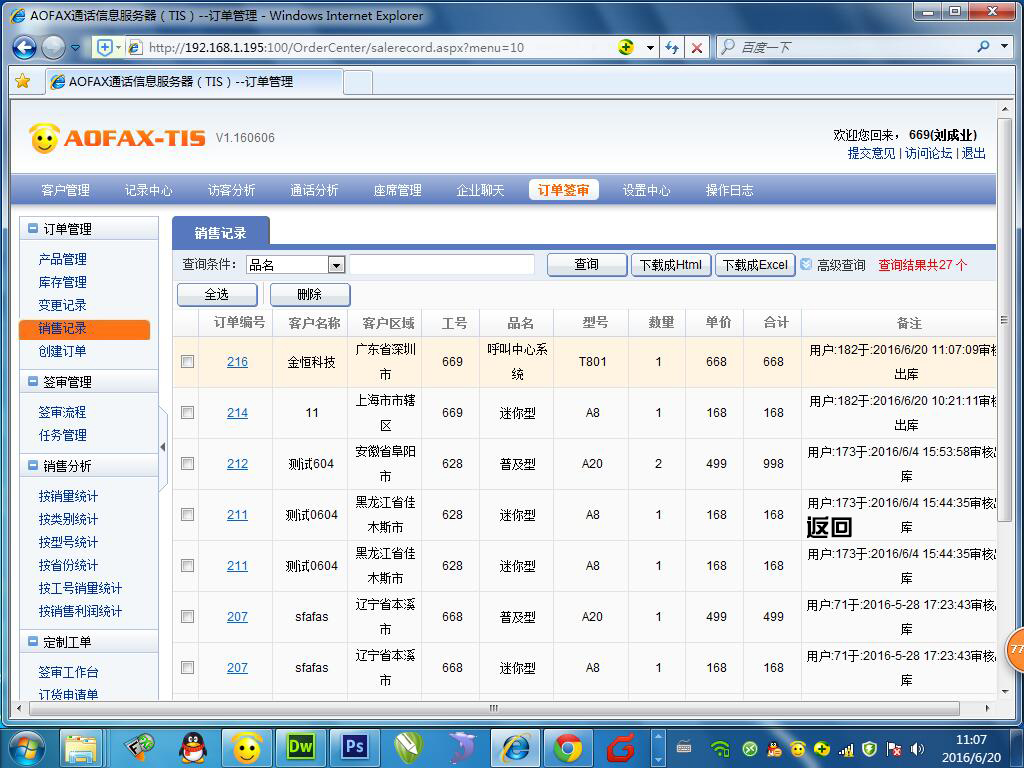1024x768 pixels.
Task: Click the favorites star icon
Action: 21,82
